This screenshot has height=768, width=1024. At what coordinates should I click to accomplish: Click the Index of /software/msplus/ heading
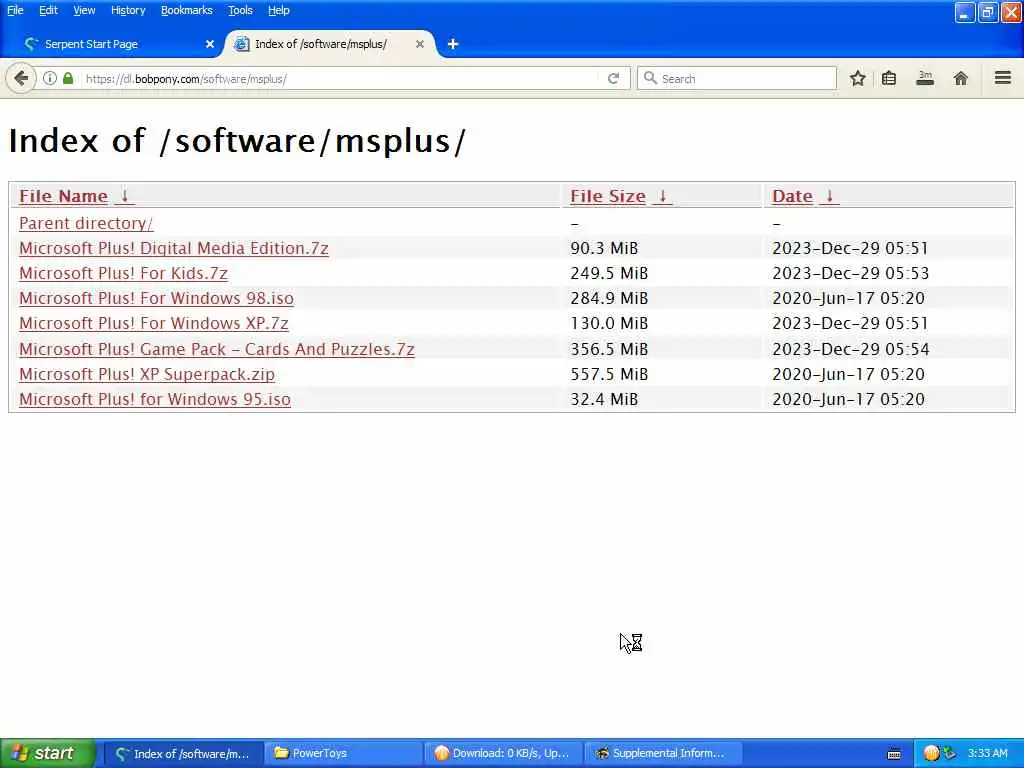click(237, 141)
